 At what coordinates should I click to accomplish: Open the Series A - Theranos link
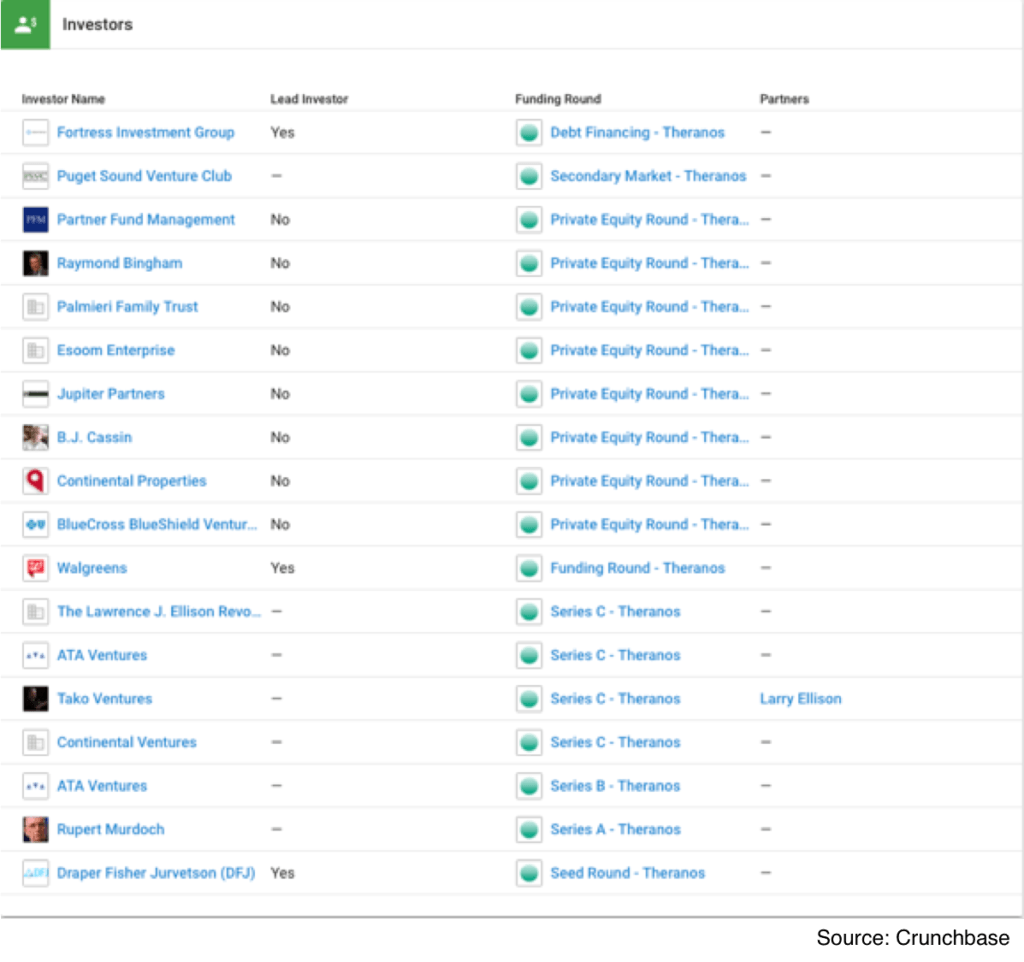615,829
